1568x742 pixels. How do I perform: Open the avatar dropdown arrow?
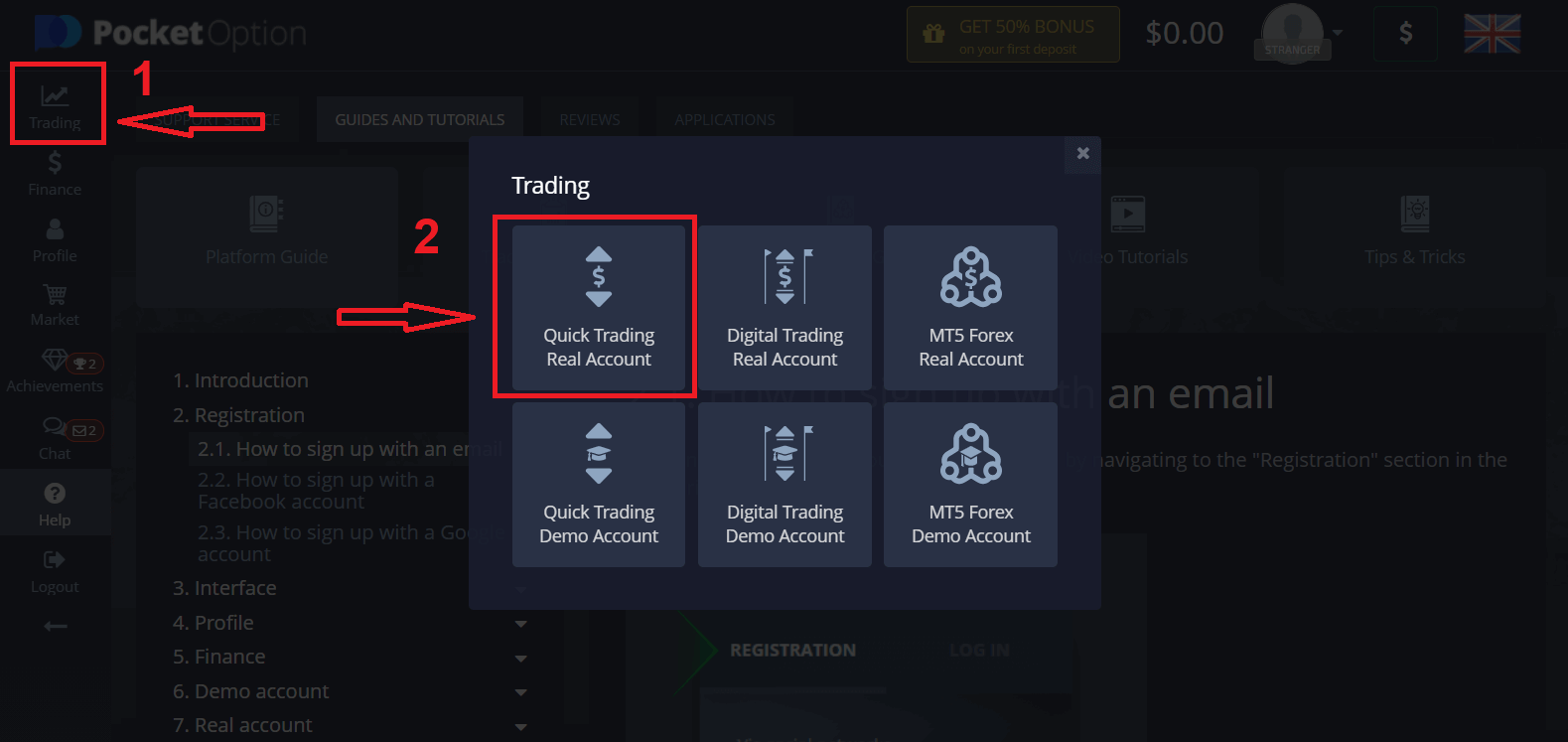pyautogui.click(x=1338, y=32)
